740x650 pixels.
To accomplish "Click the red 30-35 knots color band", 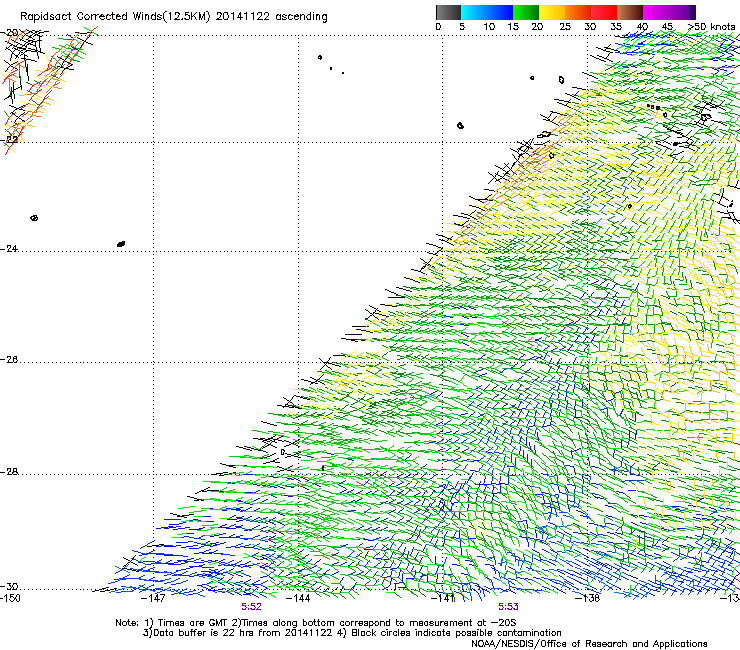I will pos(604,12).
